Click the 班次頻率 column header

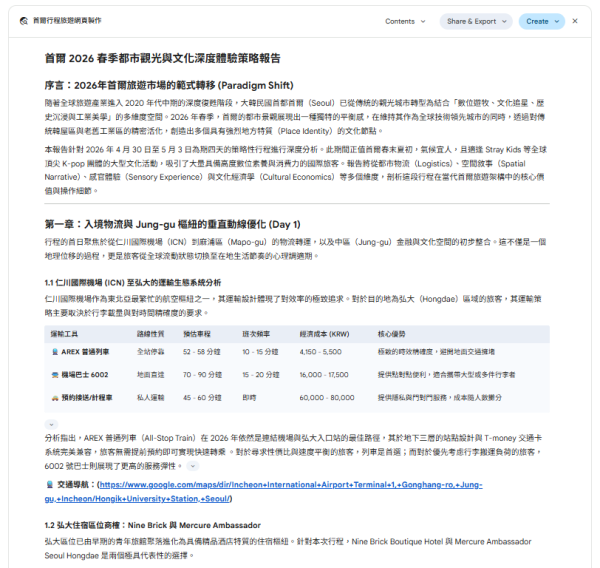[256, 334]
